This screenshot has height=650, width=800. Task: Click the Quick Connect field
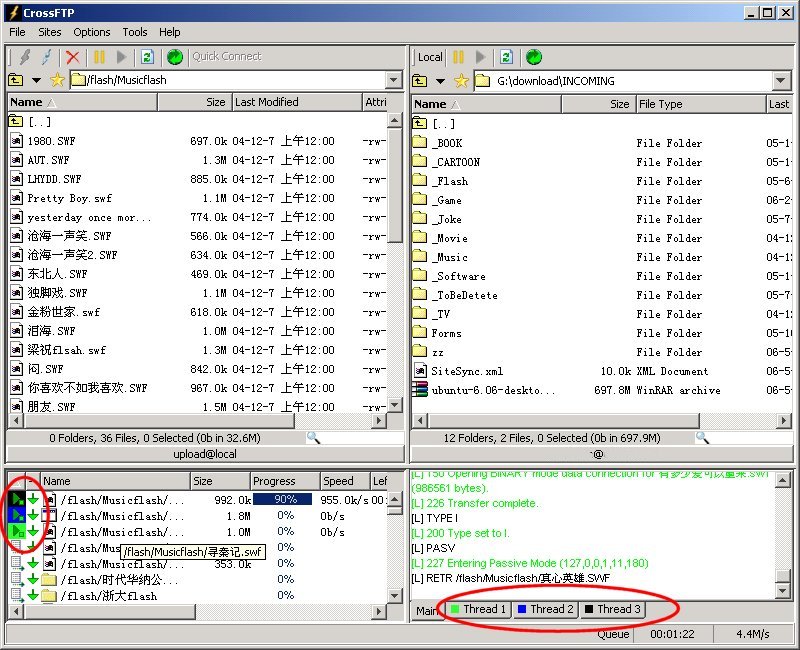click(227, 56)
